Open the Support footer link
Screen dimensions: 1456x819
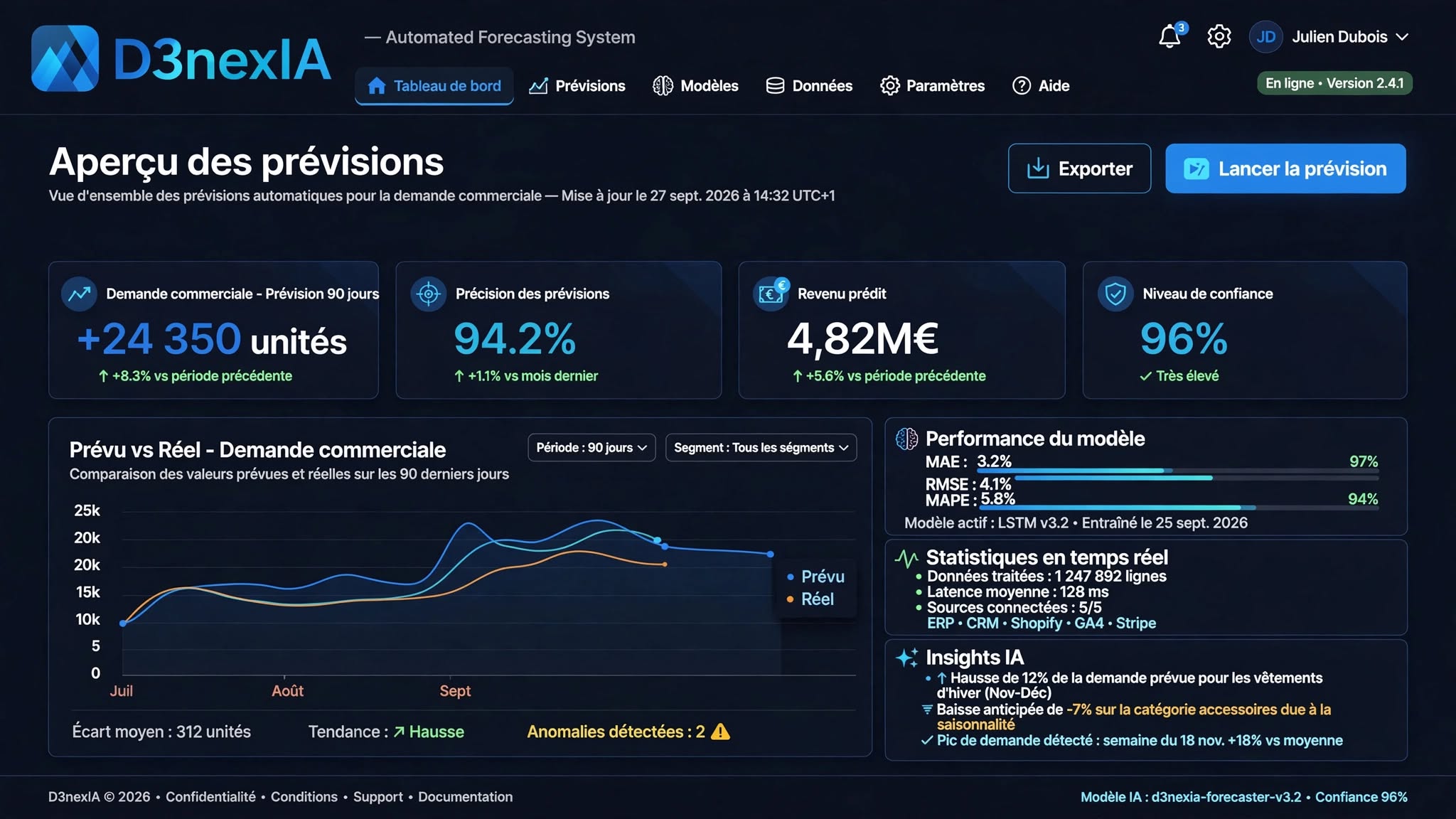[x=378, y=797]
